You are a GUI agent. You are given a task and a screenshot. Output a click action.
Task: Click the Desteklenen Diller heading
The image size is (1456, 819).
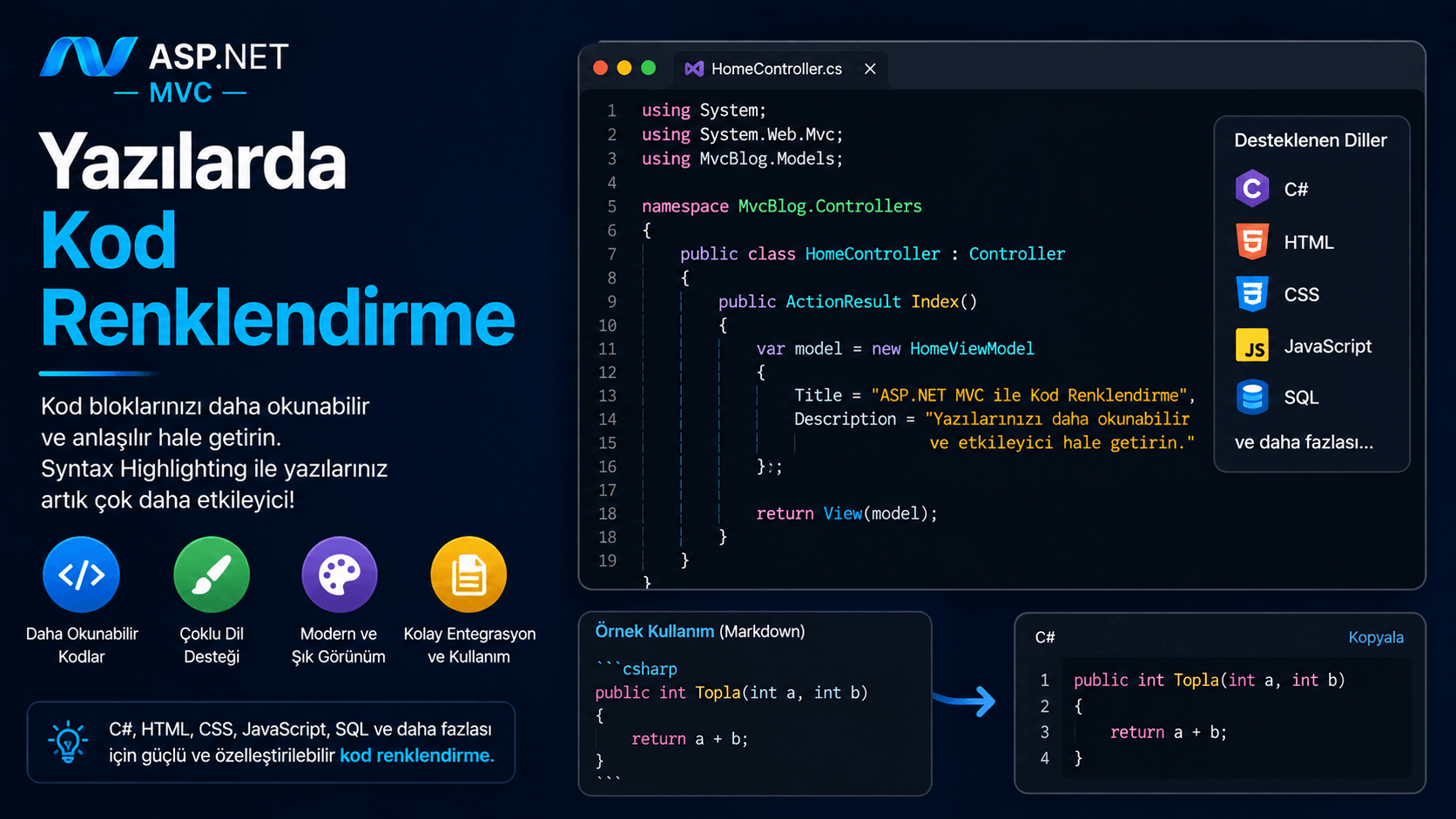coord(1311,140)
